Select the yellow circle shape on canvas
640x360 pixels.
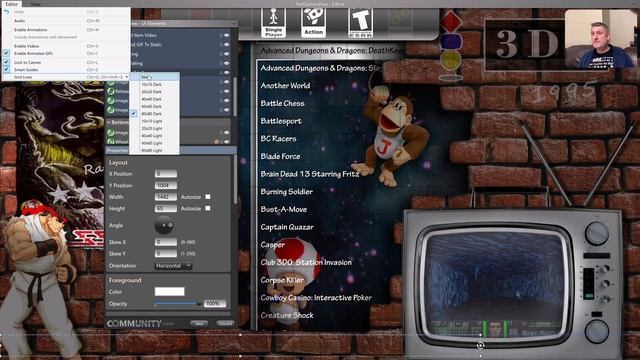pos(451,61)
